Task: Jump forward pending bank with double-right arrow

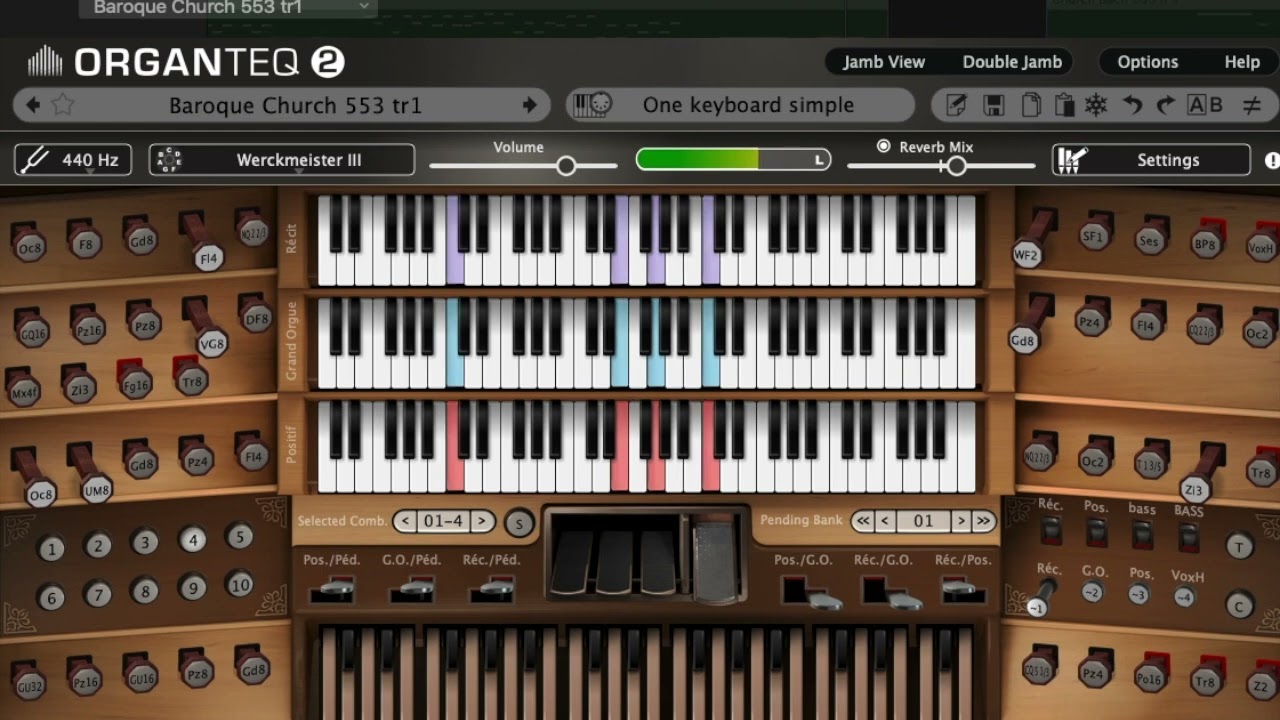Action: (x=983, y=521)
